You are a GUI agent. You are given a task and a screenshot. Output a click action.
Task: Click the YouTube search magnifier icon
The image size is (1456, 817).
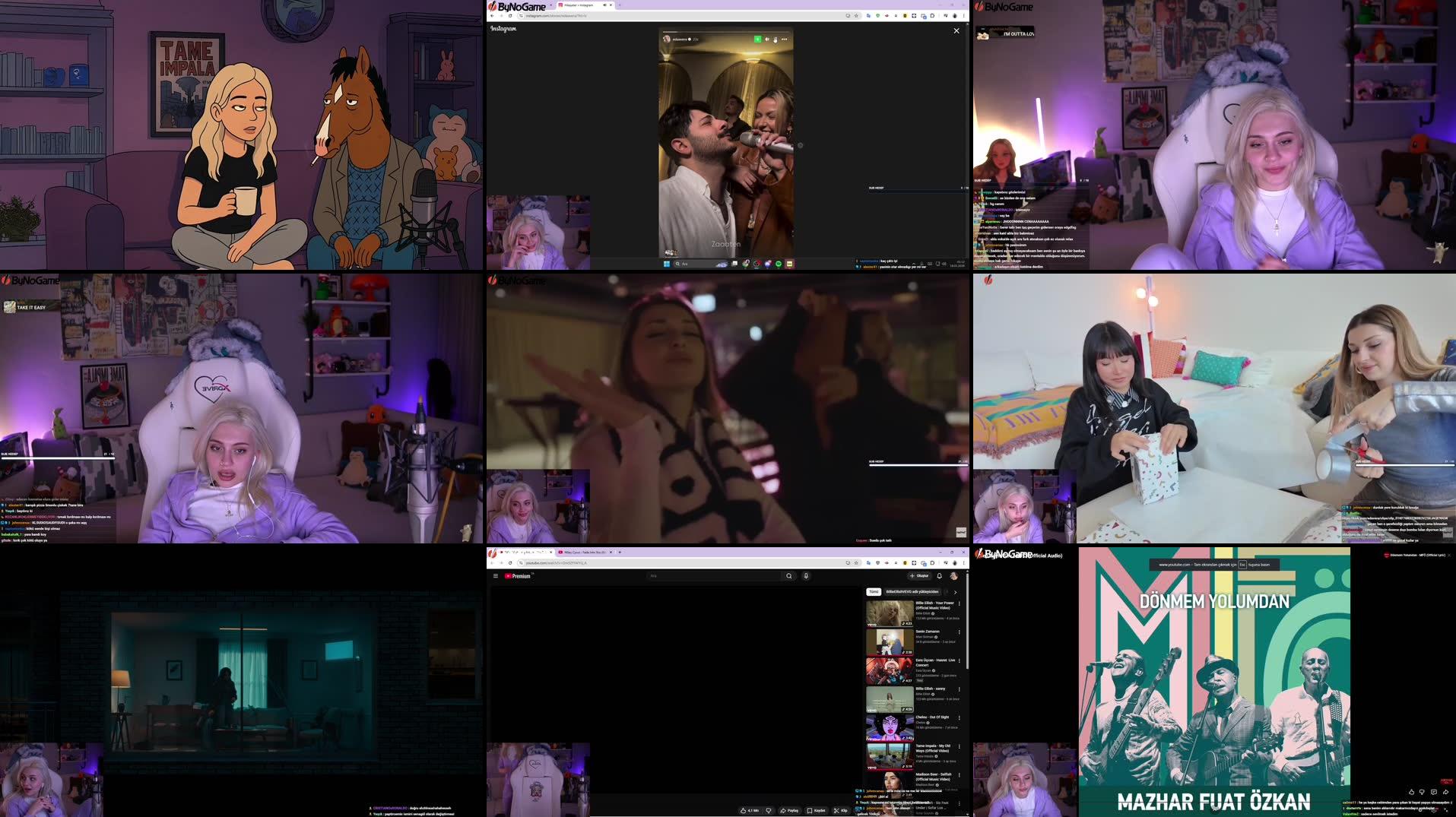(788, 576)
